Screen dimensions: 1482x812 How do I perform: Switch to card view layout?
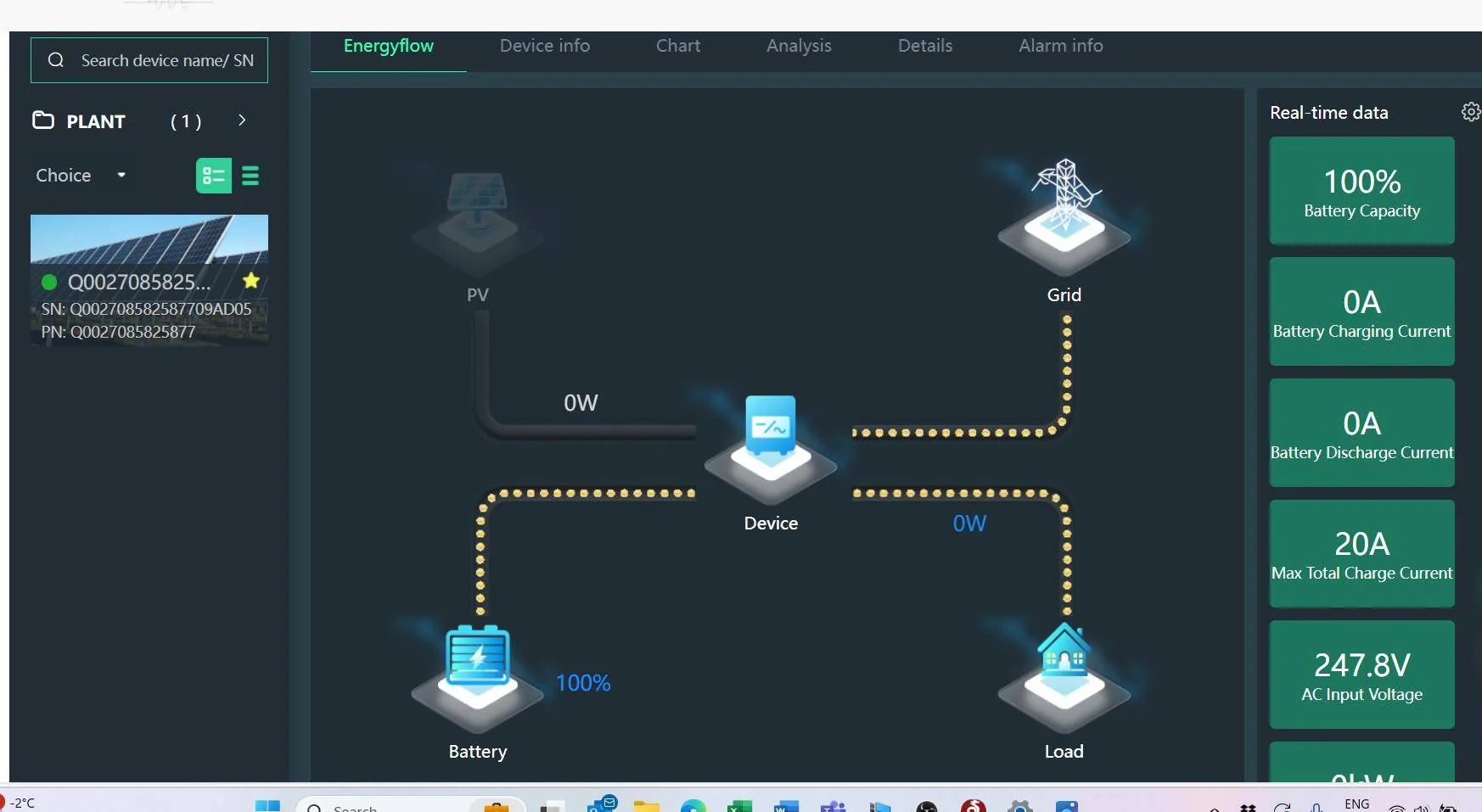tap(213, 176)
